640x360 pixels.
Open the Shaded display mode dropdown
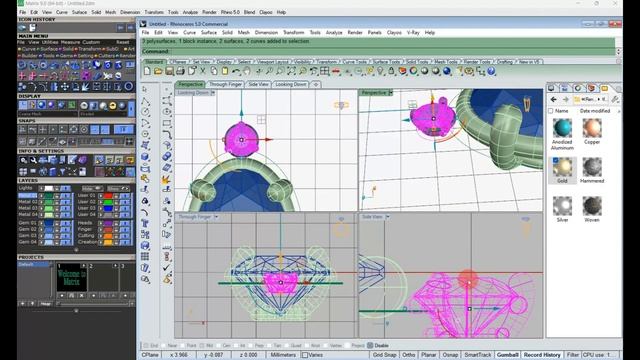tap(103, 114)
